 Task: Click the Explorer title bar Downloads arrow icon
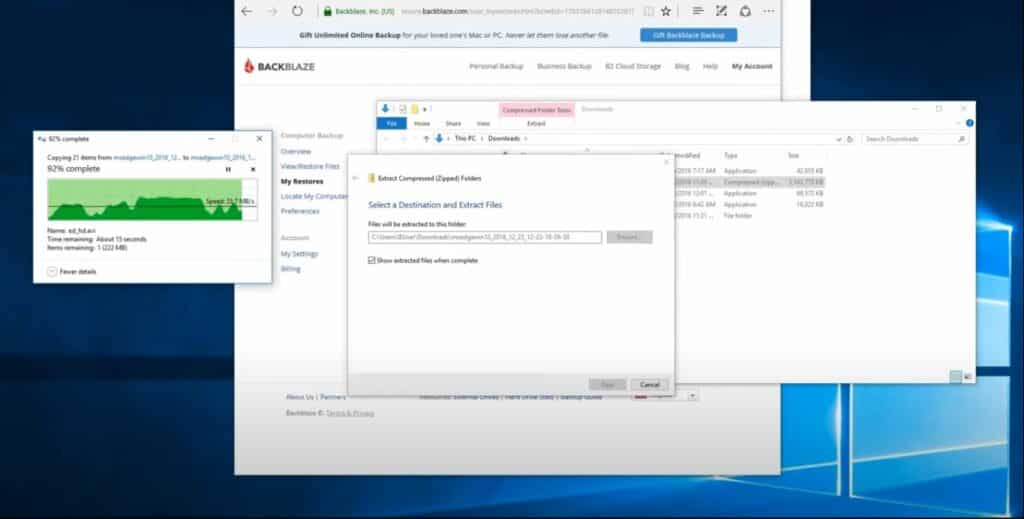pyautogui.click(x=385, y=109)
